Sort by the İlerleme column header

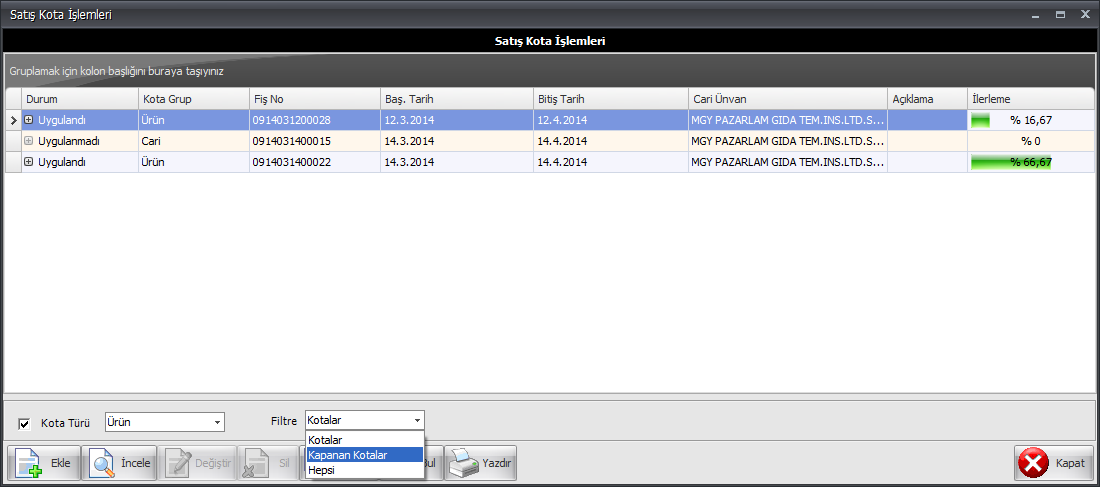point(1031,99)
